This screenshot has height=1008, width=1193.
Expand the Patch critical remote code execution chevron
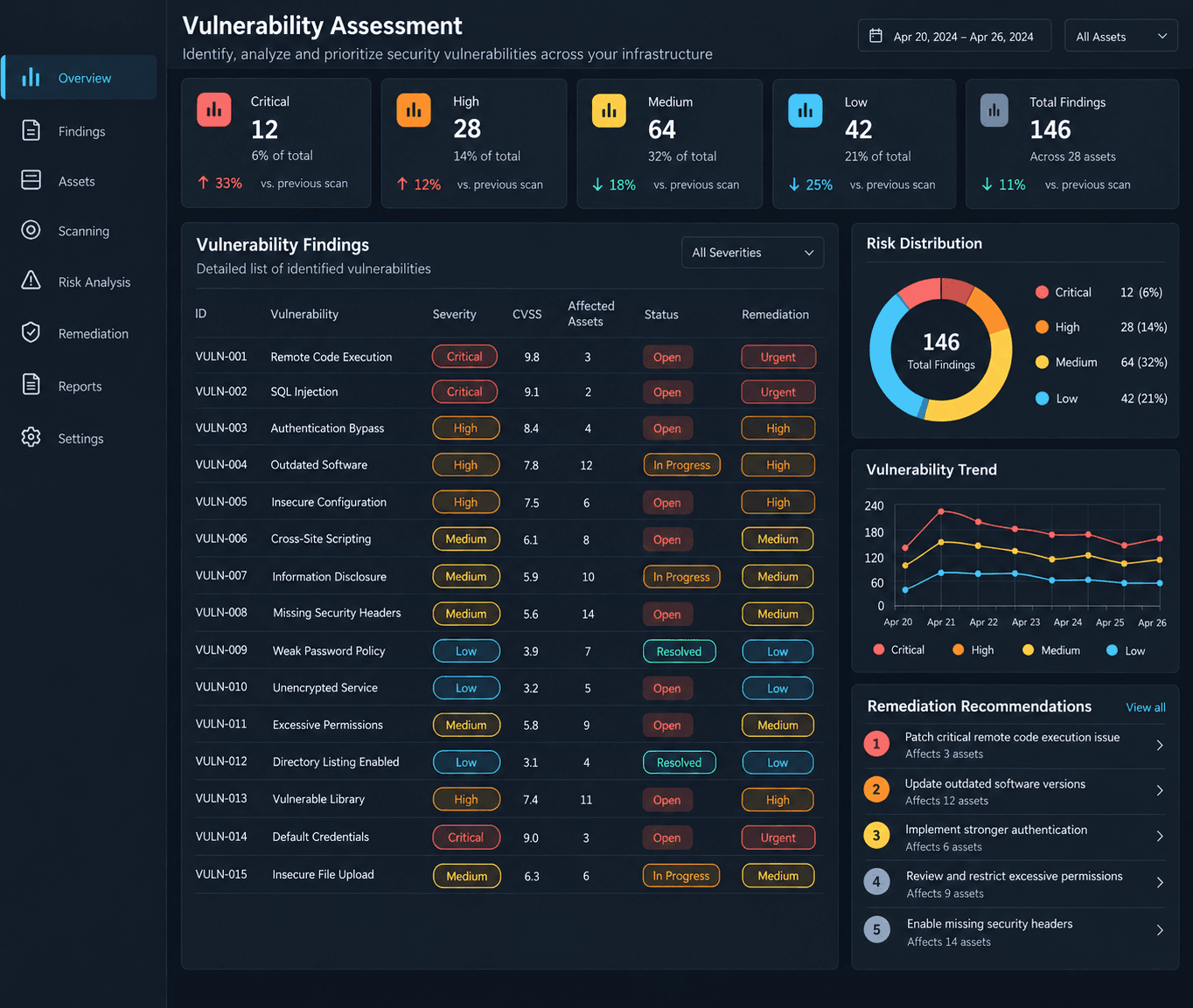[x=1160, y=745]
